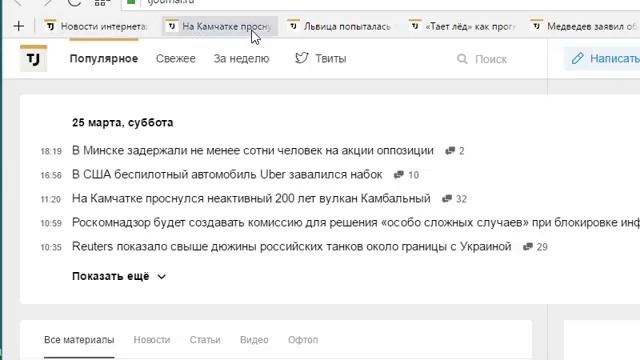Open Роскомнадзор commission headline
Viewport: 640px width, 360px height.
point(356,222)
